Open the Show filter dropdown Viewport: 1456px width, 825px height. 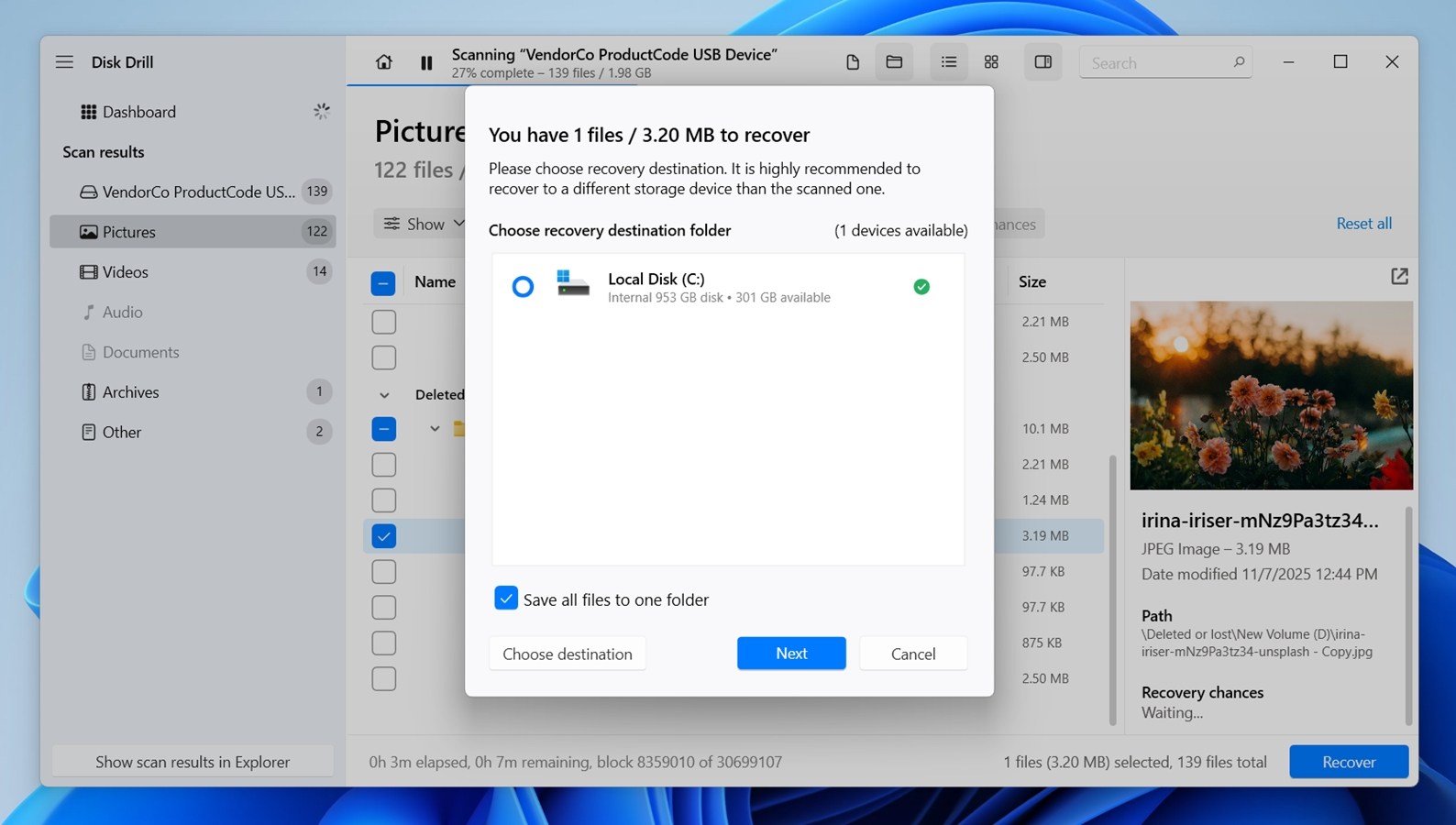[x=424, y=224]
